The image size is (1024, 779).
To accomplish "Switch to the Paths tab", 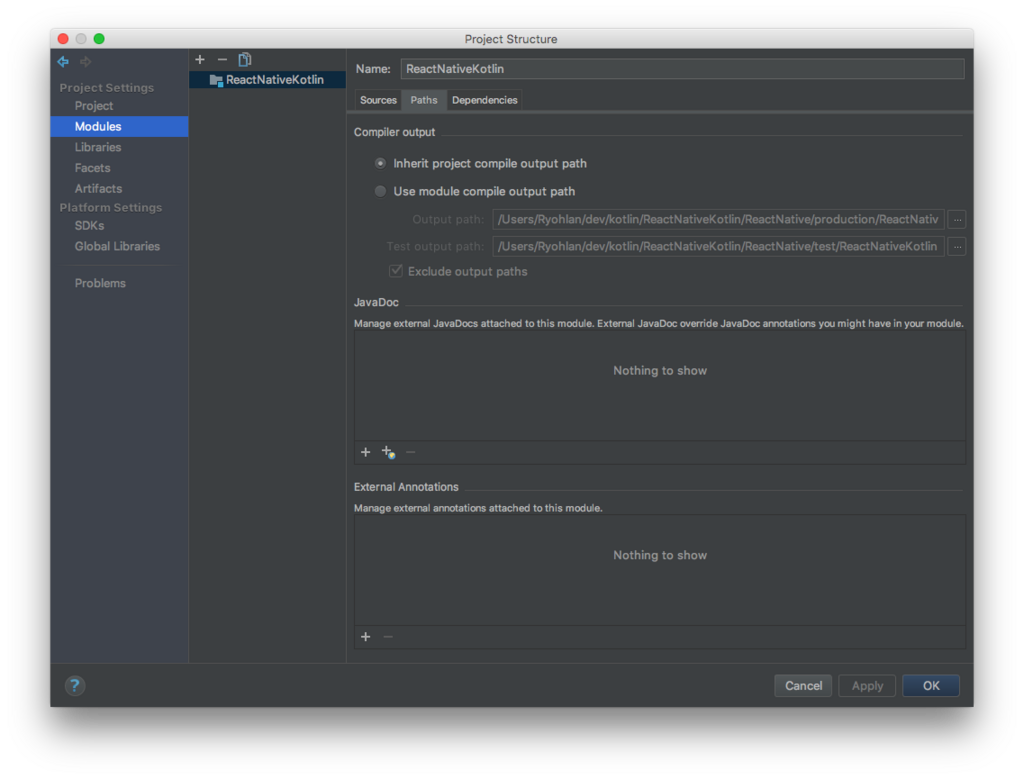I will (x=424, y=100).
